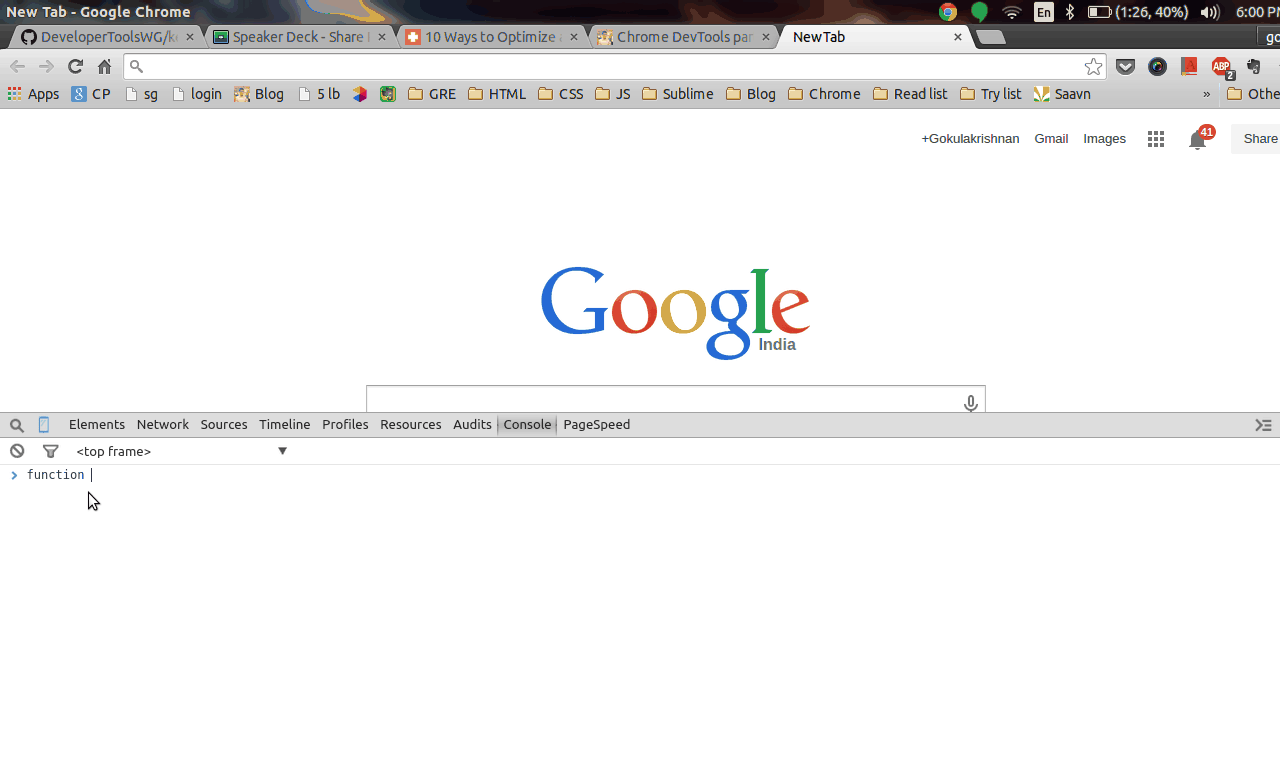Toggle the console filter funnel icon

click(x=51, y=451)
